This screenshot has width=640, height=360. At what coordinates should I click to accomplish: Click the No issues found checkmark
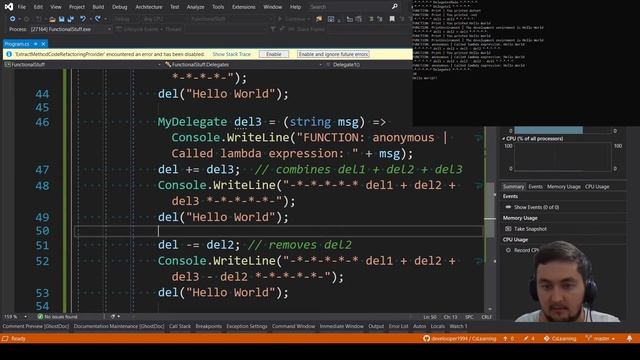click(x=40, y=316)
